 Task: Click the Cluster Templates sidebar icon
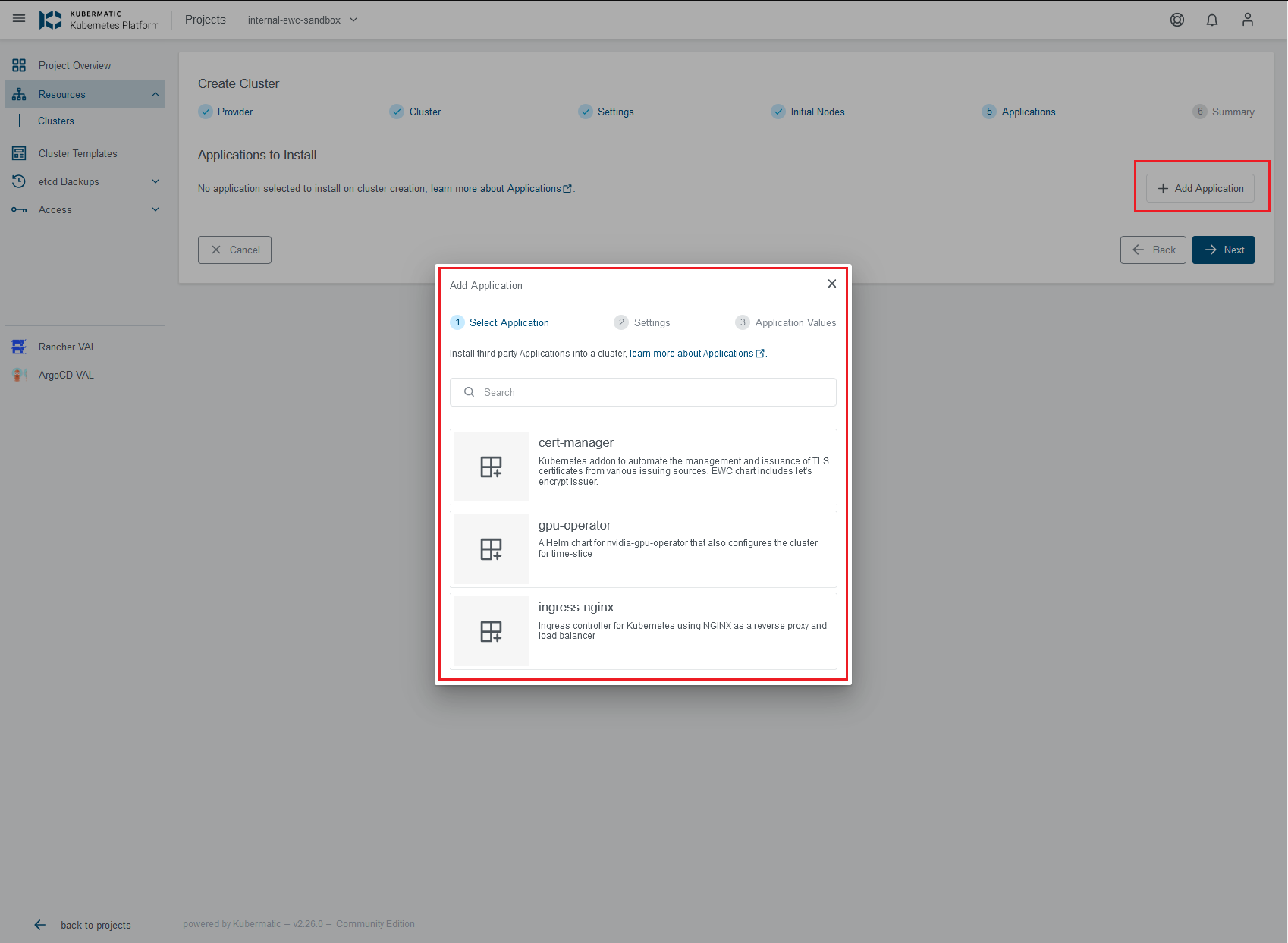[19, 153]
